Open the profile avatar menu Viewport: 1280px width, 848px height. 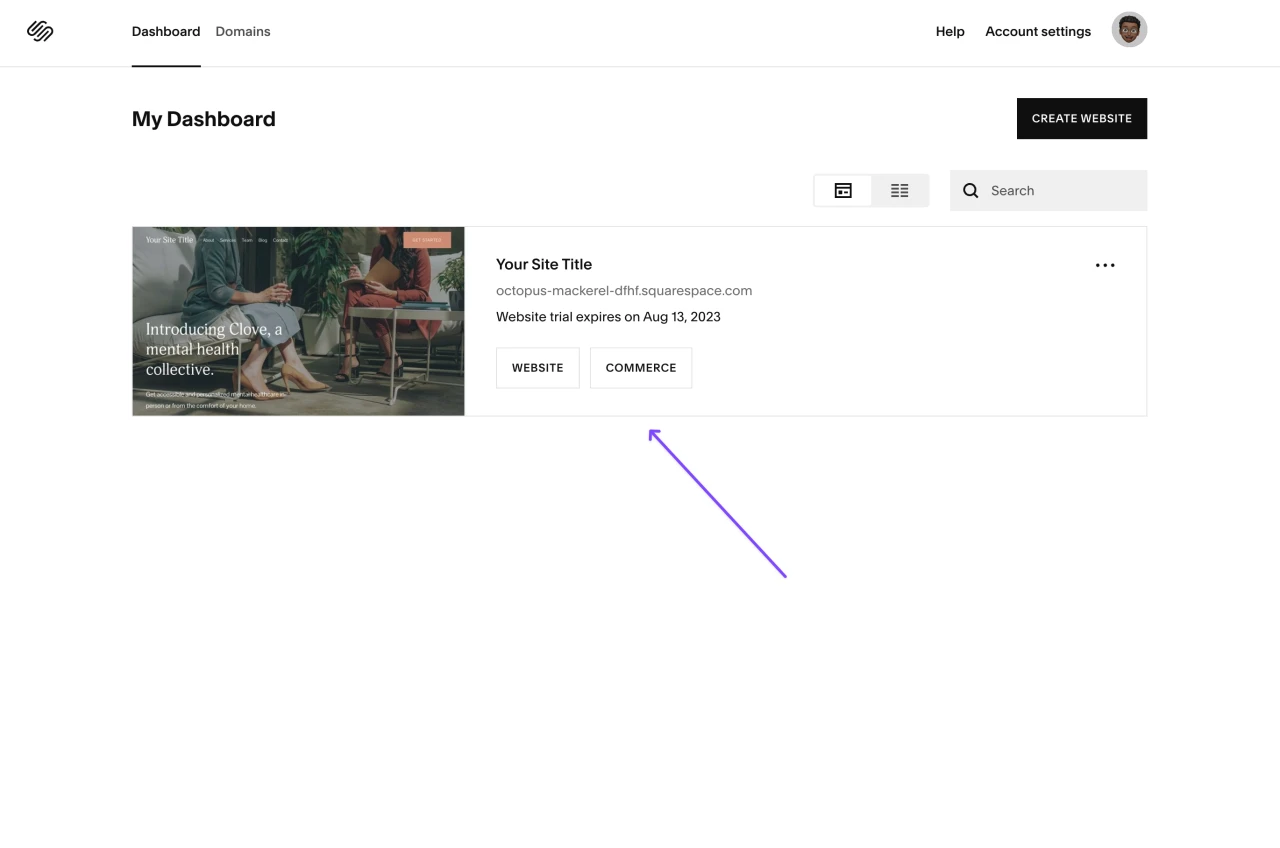click(1129, 30)
